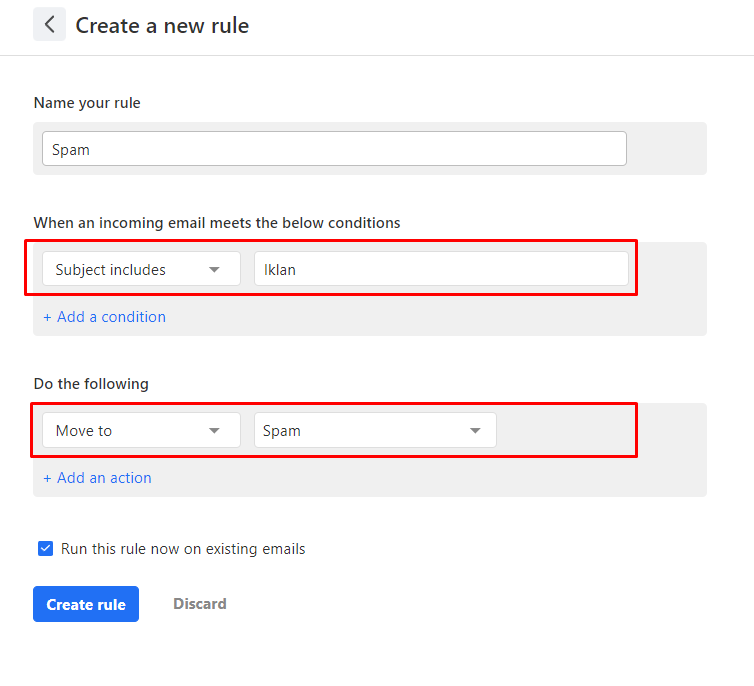Go back using the left chevron icon
The image size is (754, 686).
(x=49, y=25)
